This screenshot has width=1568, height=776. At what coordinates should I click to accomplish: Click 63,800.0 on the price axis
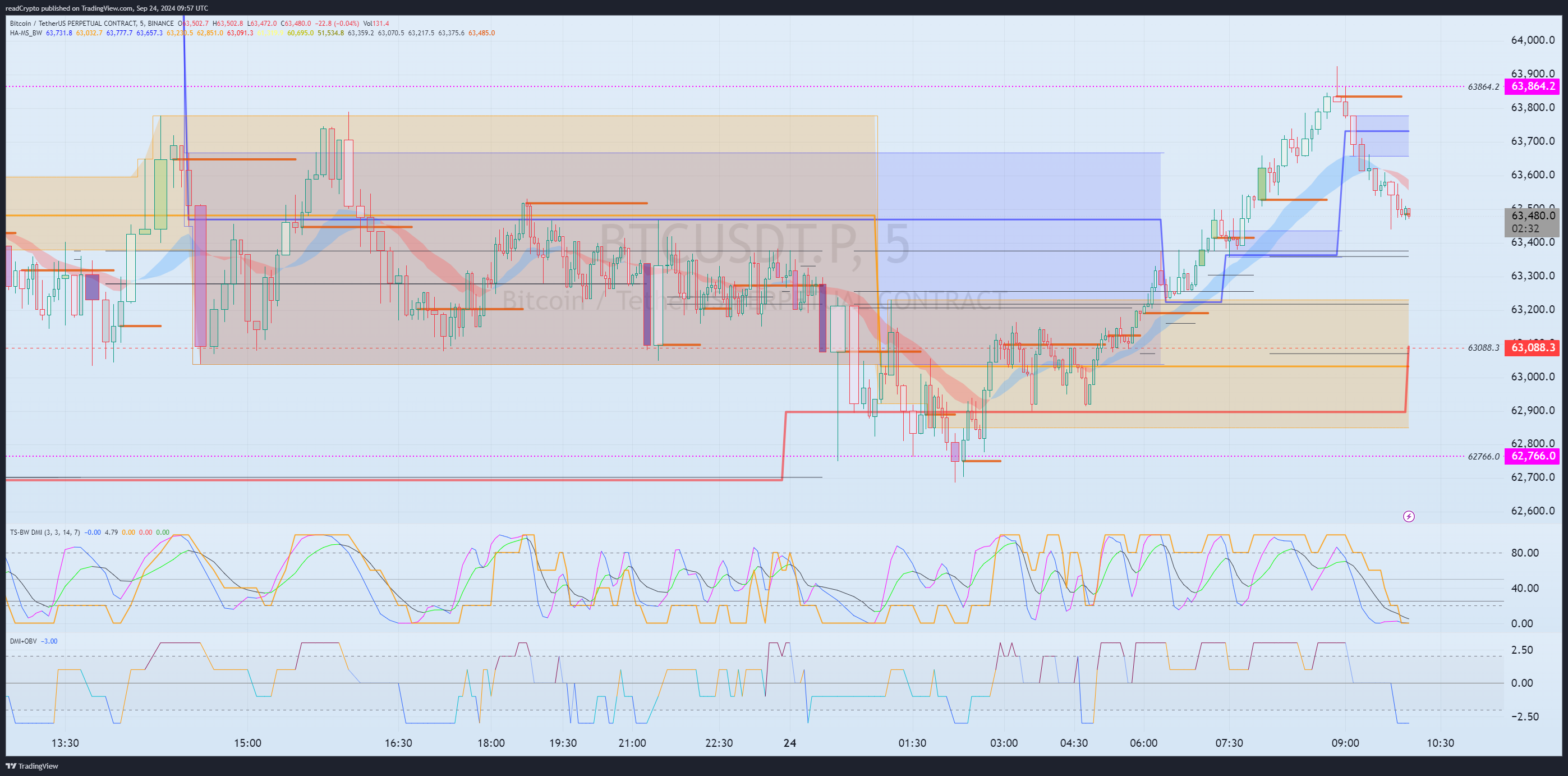[1533, 108]
